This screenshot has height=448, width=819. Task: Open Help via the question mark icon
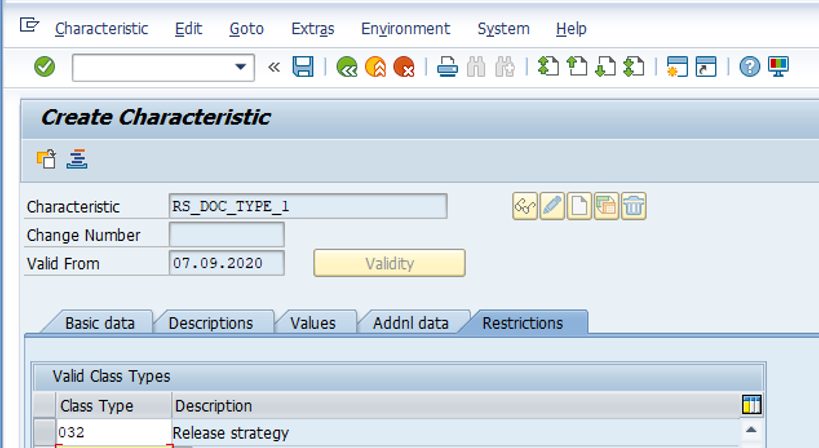pyautogui.click(x=750, y=67)
